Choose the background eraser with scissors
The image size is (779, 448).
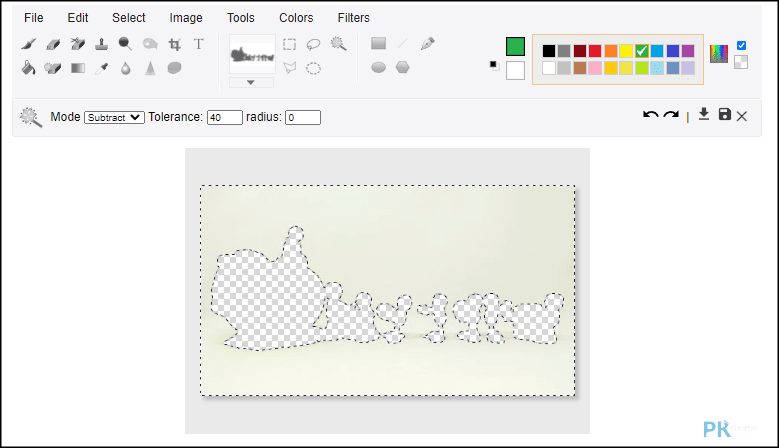(78, 44)
